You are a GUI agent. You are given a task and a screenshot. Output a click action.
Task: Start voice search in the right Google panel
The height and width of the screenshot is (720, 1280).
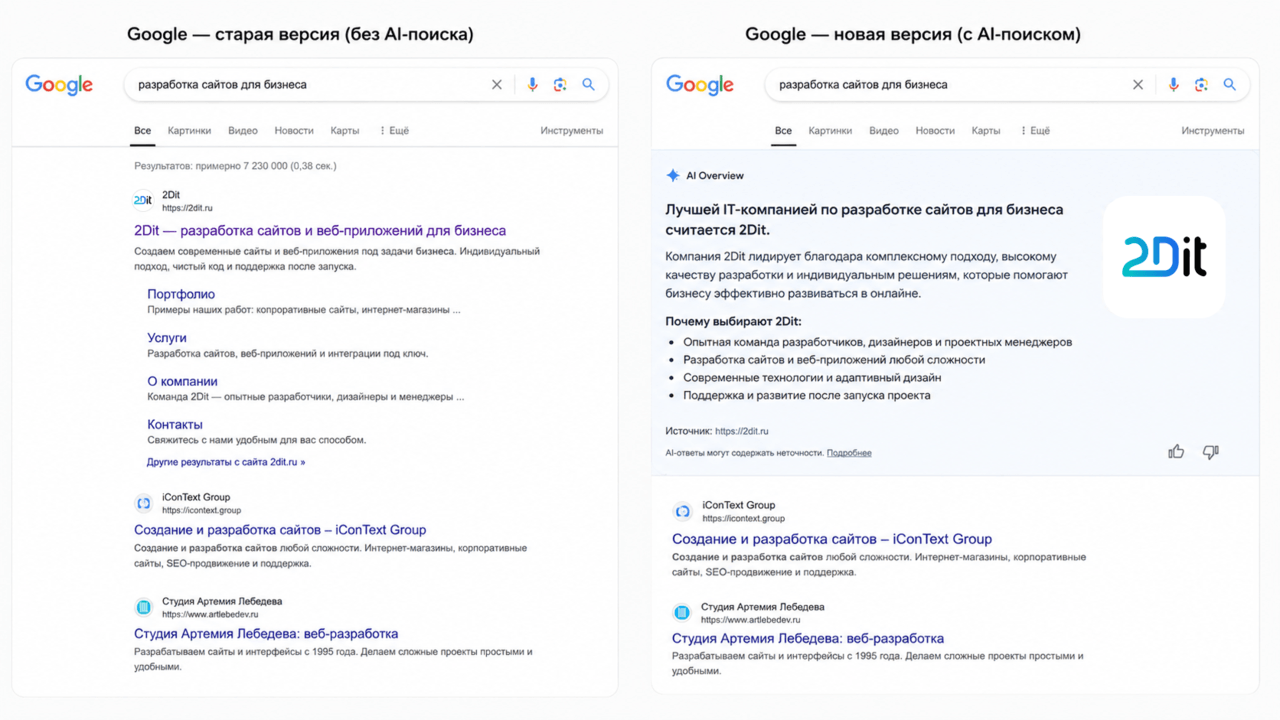point(1174,85)
